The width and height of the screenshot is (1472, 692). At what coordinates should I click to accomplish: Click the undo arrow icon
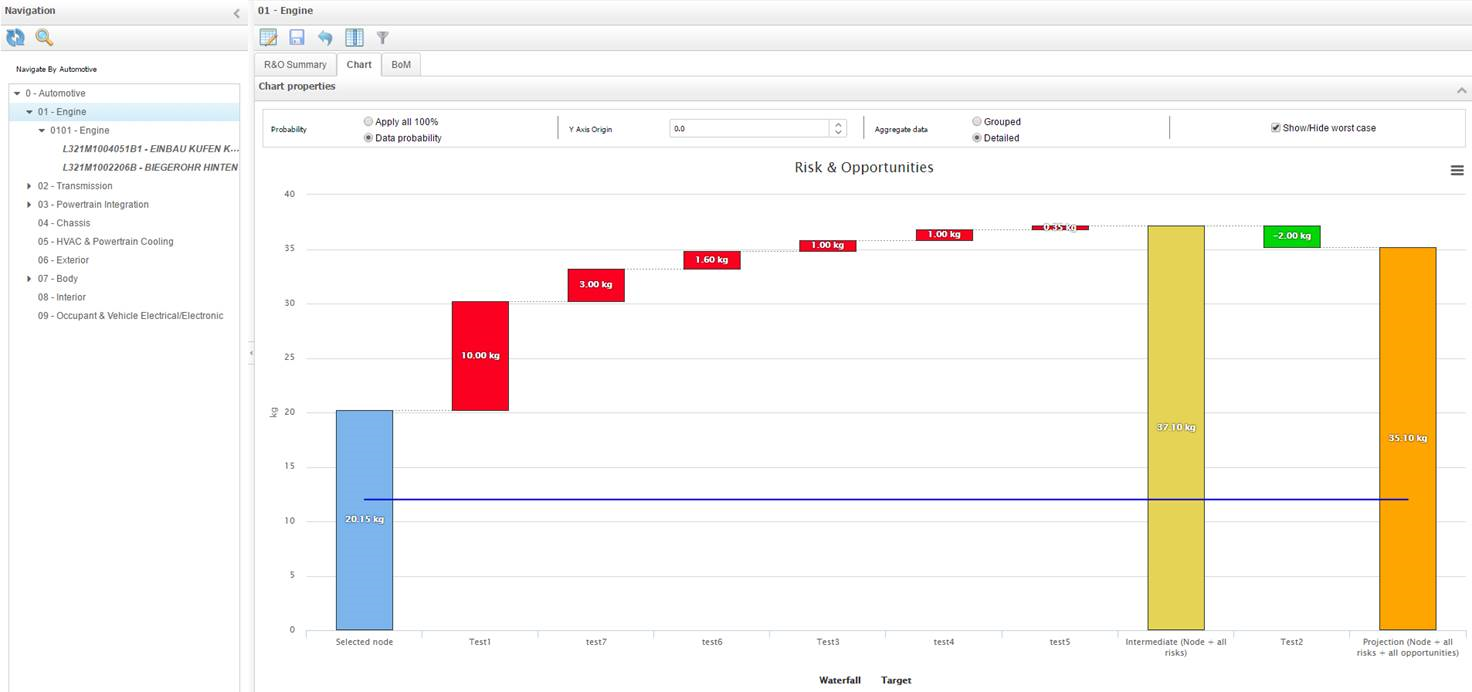click(325, 38)
